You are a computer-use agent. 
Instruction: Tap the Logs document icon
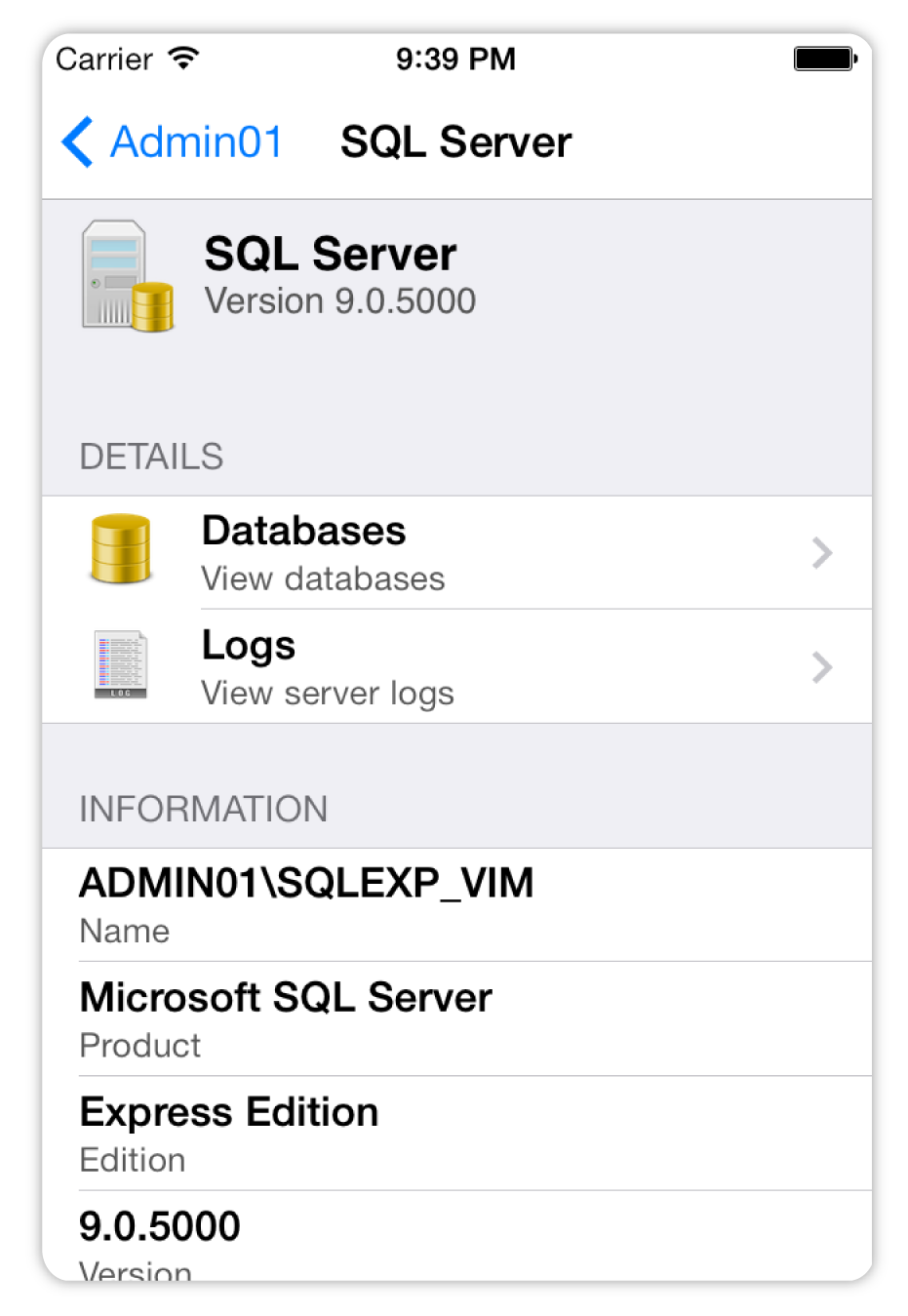(x=120, y=664)
